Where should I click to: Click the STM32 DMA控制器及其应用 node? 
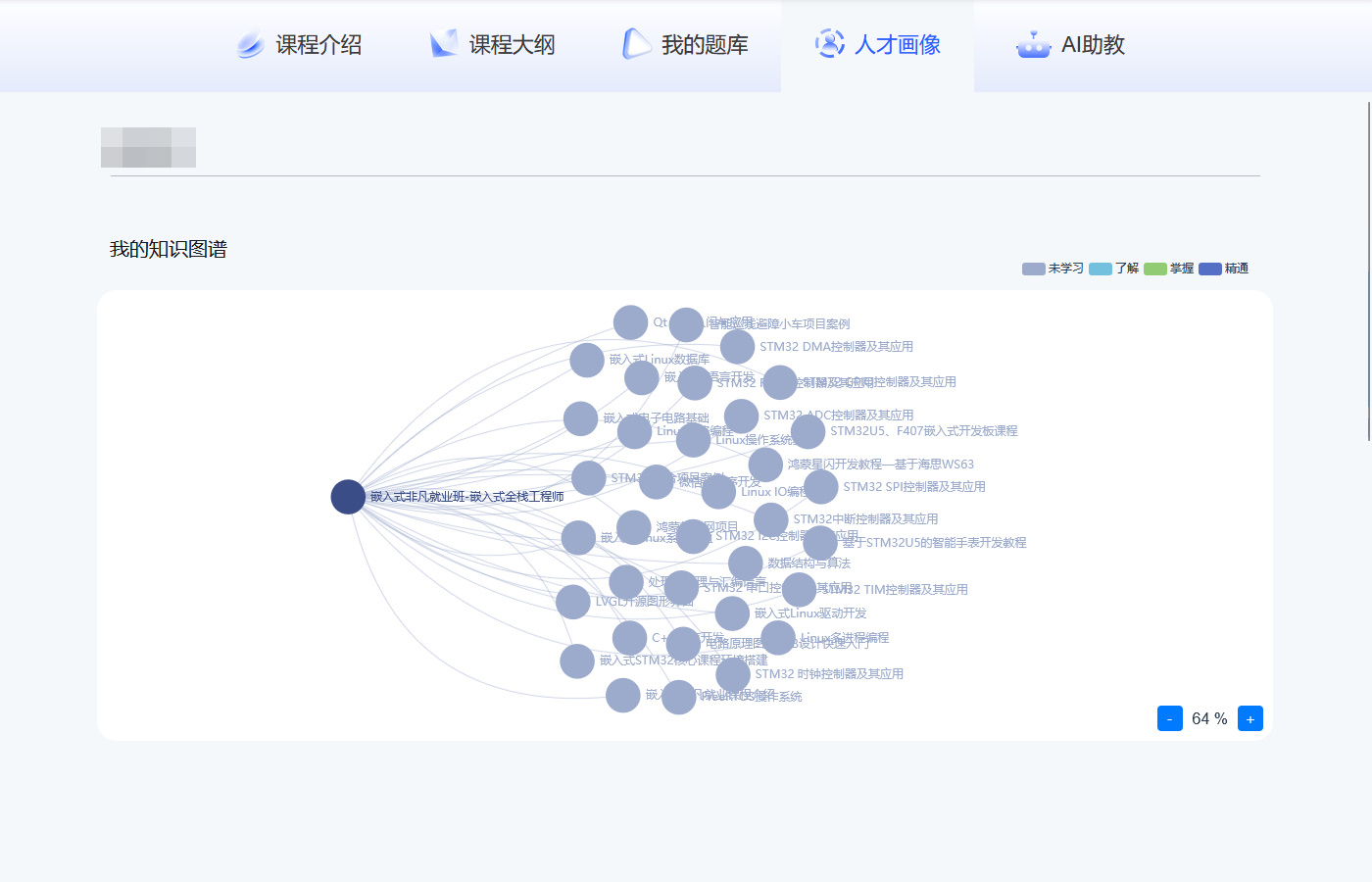click(737, 347)
